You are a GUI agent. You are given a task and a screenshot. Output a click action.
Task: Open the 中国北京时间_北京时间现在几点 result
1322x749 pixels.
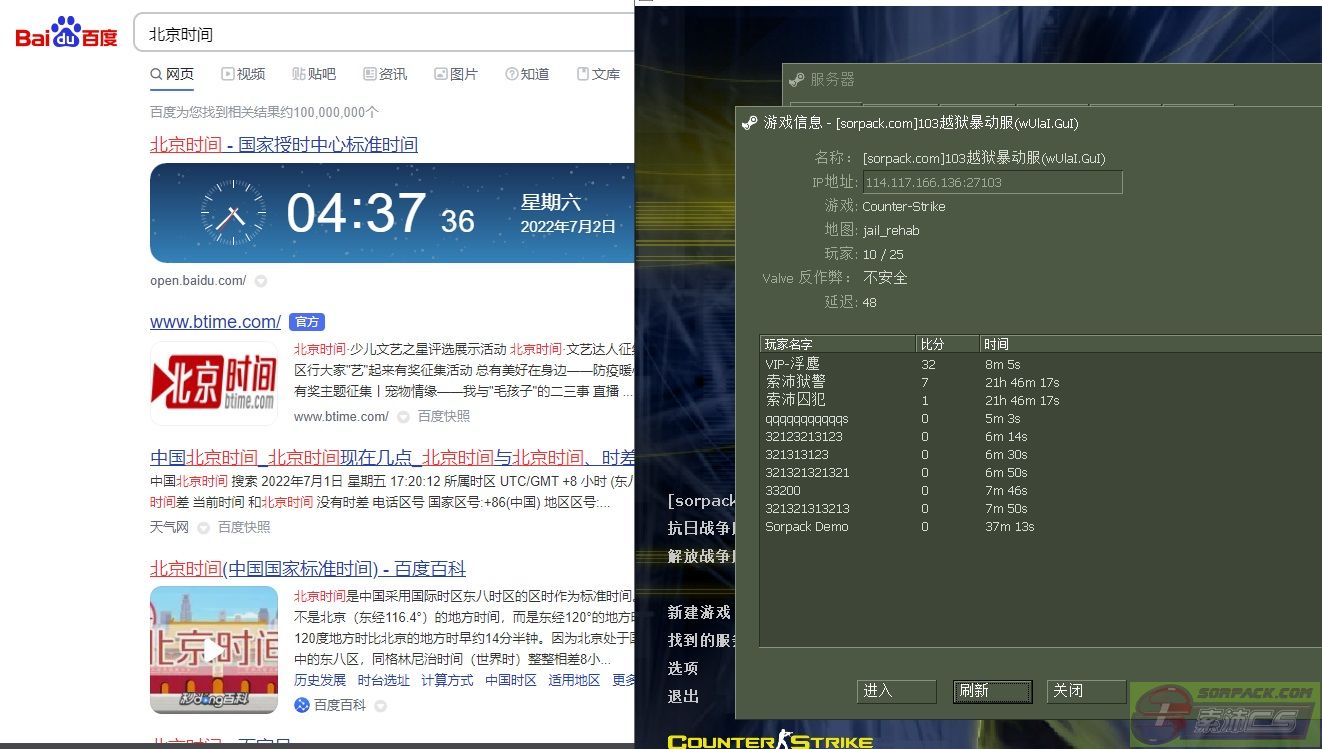coord(392,458)
